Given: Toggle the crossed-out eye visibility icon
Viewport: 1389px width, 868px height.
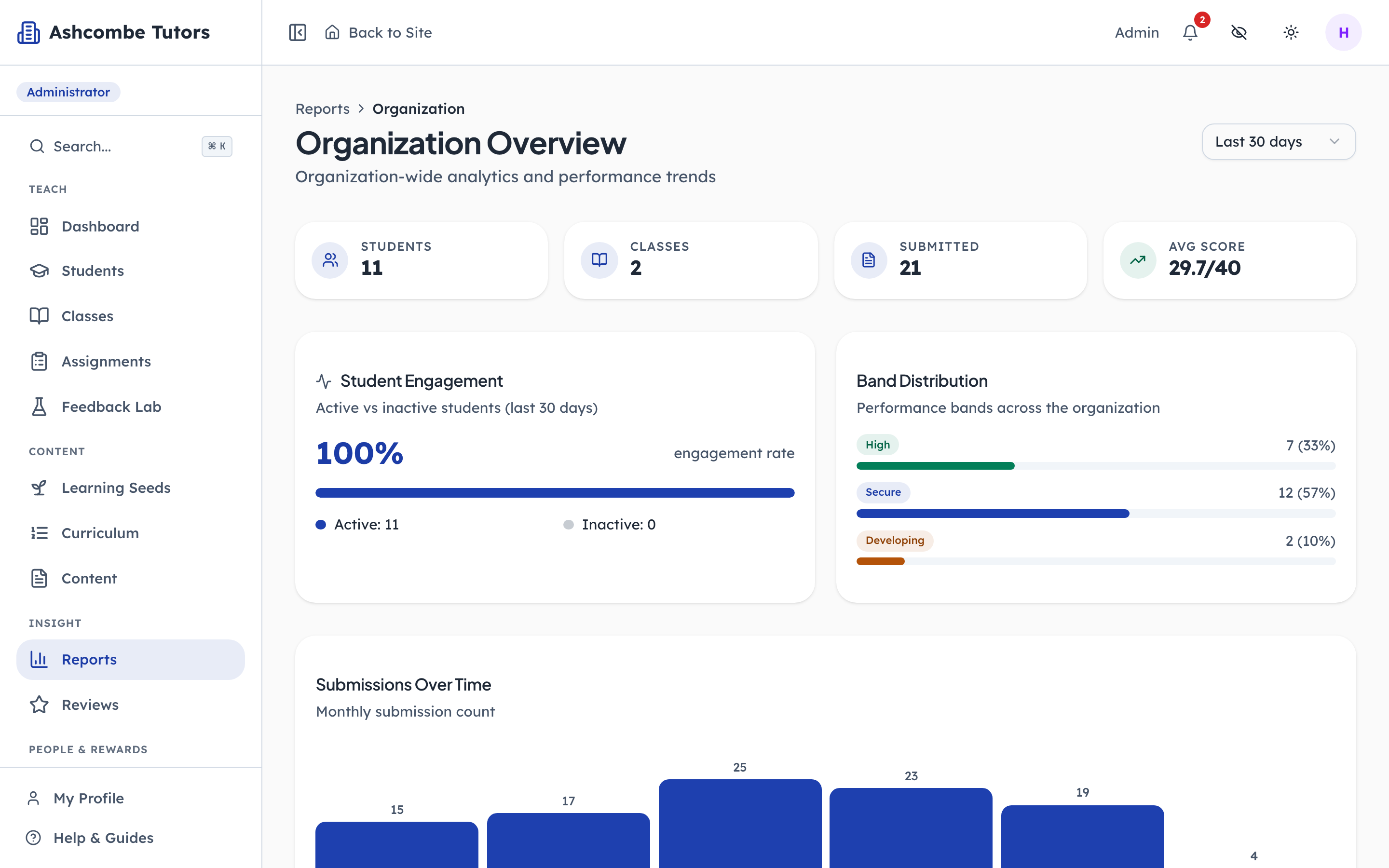Looking at the screenshot, I should (1239, 32).
